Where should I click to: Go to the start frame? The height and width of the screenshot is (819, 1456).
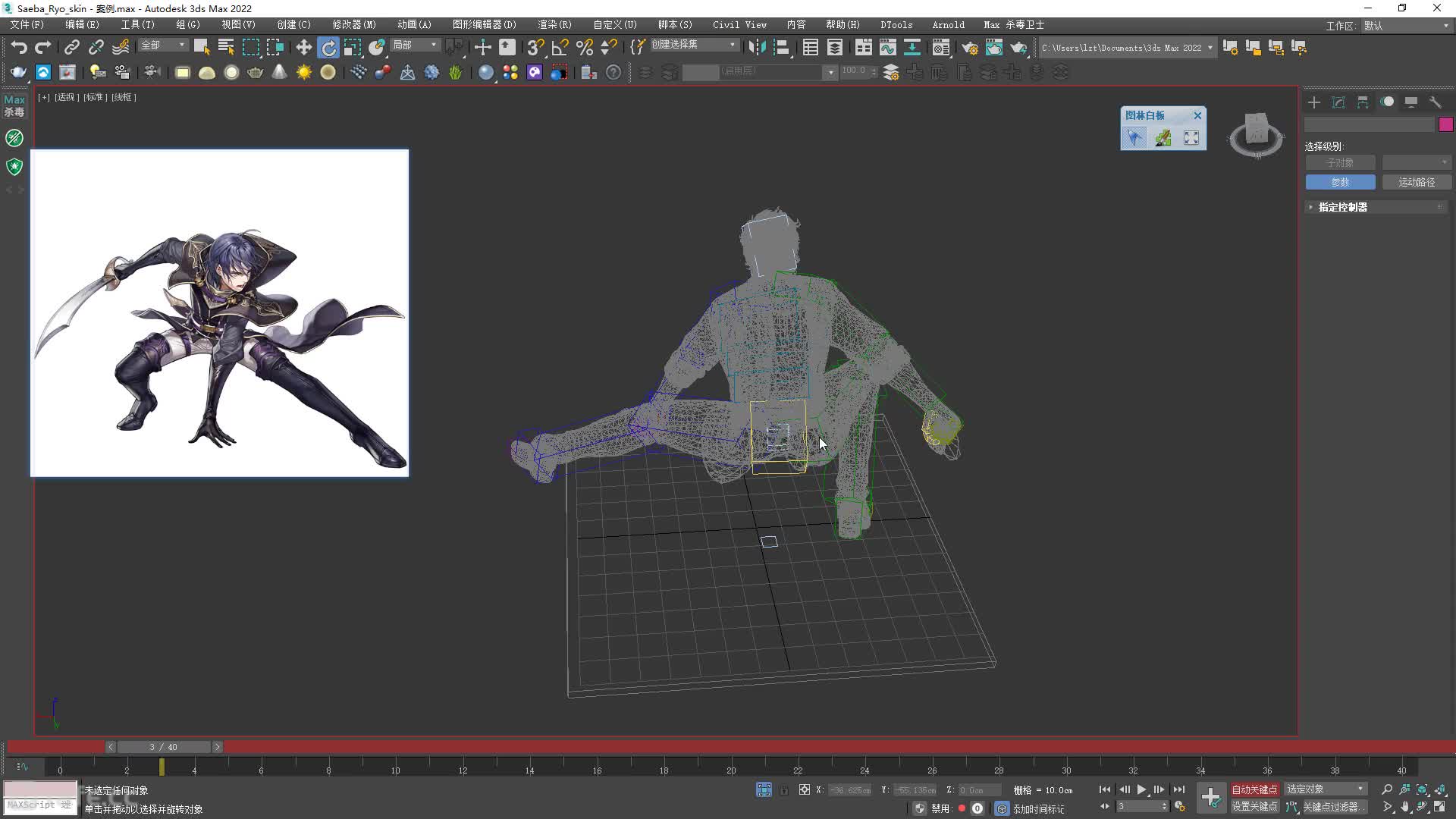tap(1104, 789)
